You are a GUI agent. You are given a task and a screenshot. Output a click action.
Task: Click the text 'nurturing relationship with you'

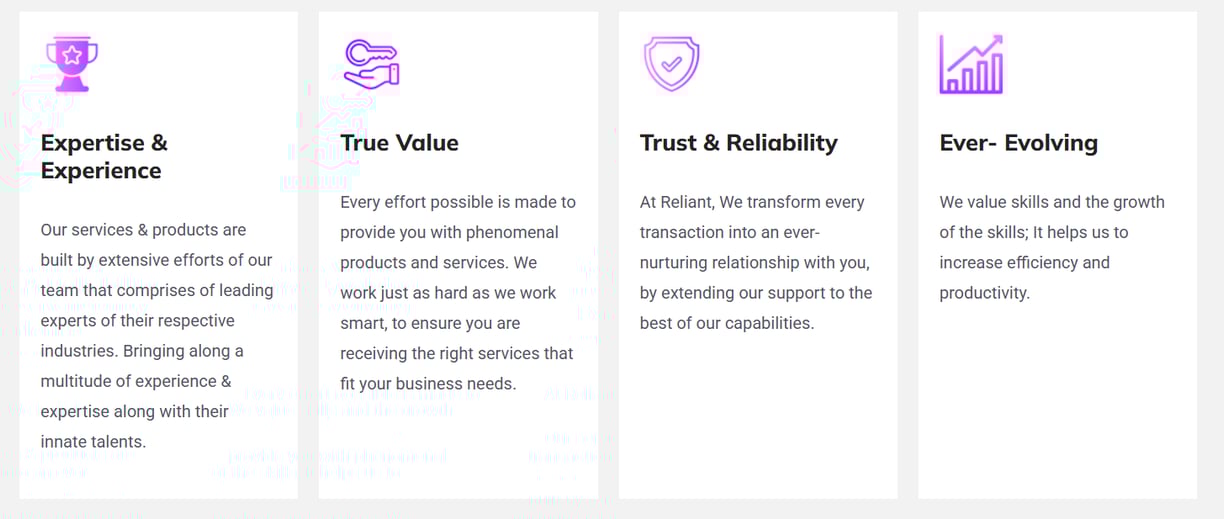coord(755,263)
